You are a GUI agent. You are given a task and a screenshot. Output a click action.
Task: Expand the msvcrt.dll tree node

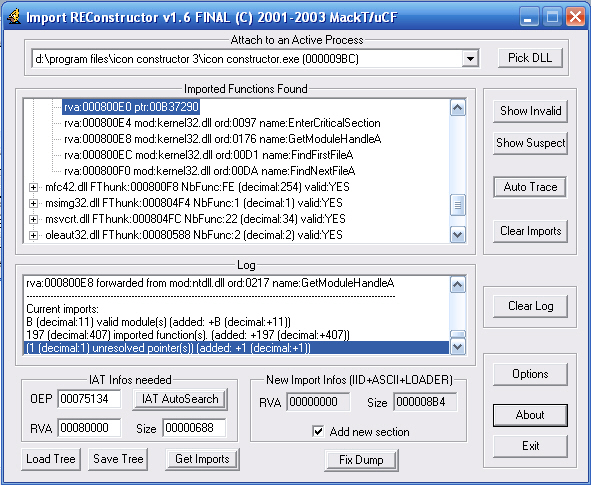click(x=33, y=219)
